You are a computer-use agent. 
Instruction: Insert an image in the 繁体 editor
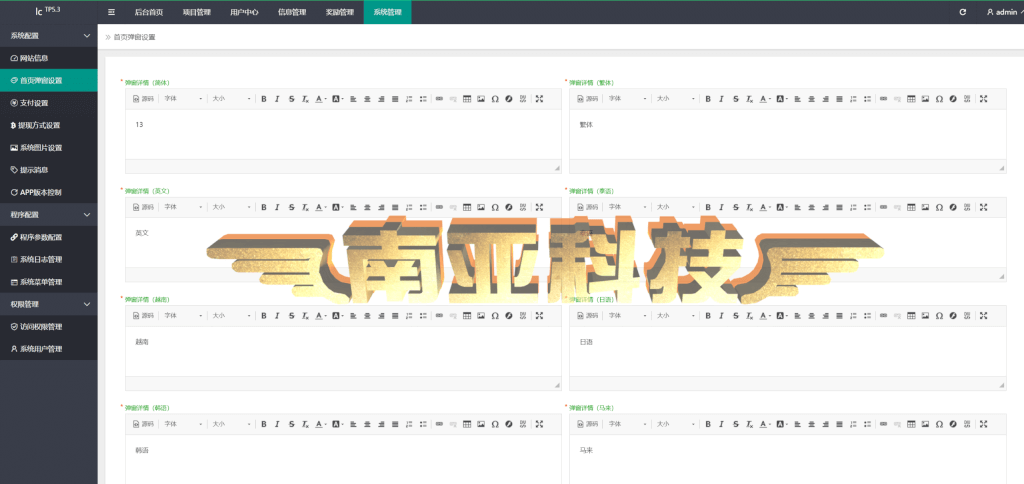coord(925,99)
